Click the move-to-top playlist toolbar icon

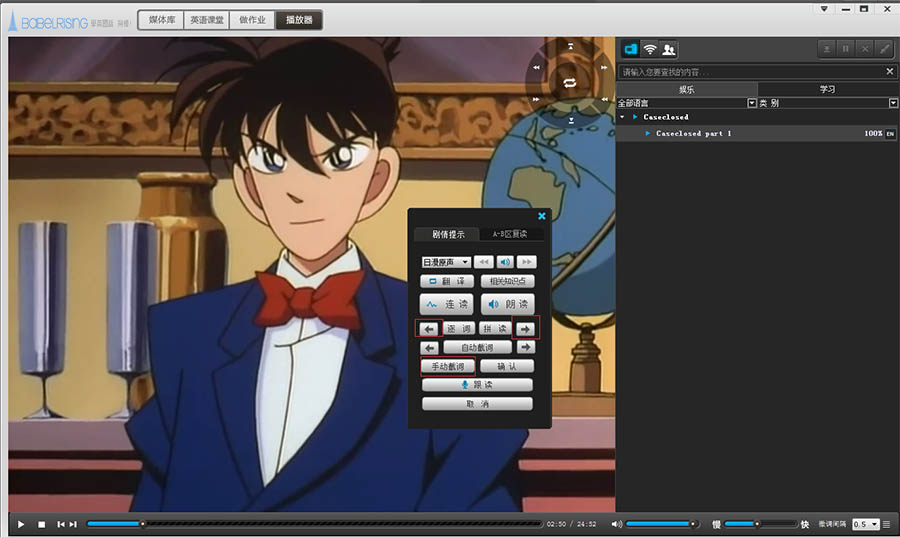pyautogui.click(x=827, y=49)
